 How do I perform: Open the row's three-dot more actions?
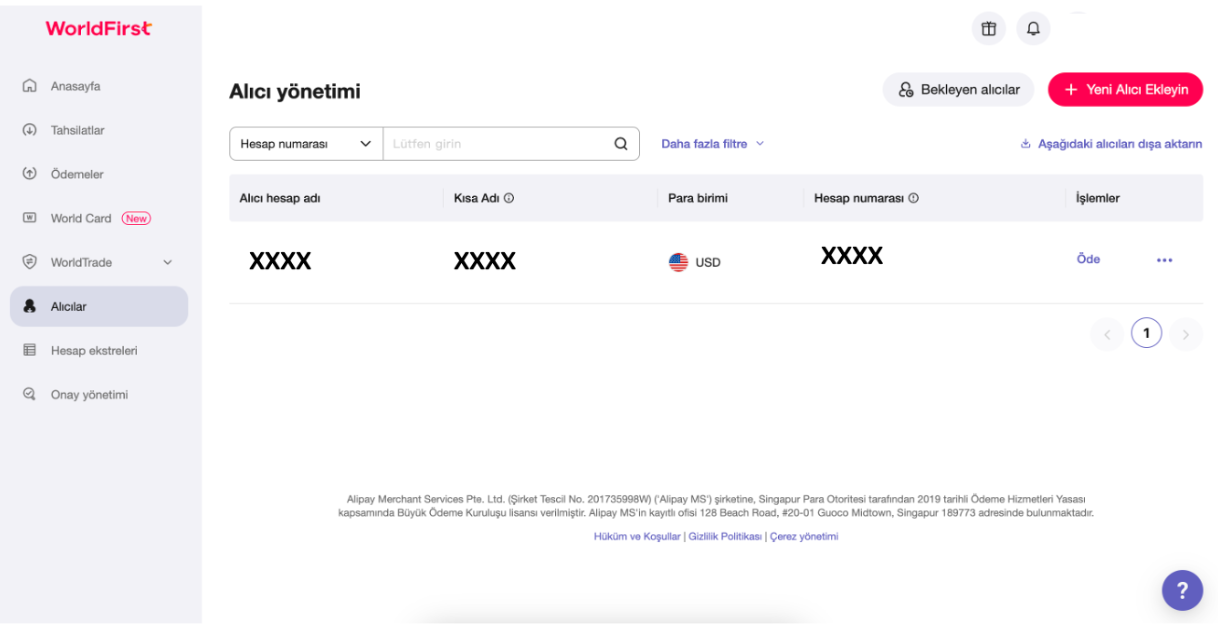click(x=1164, y=260)
